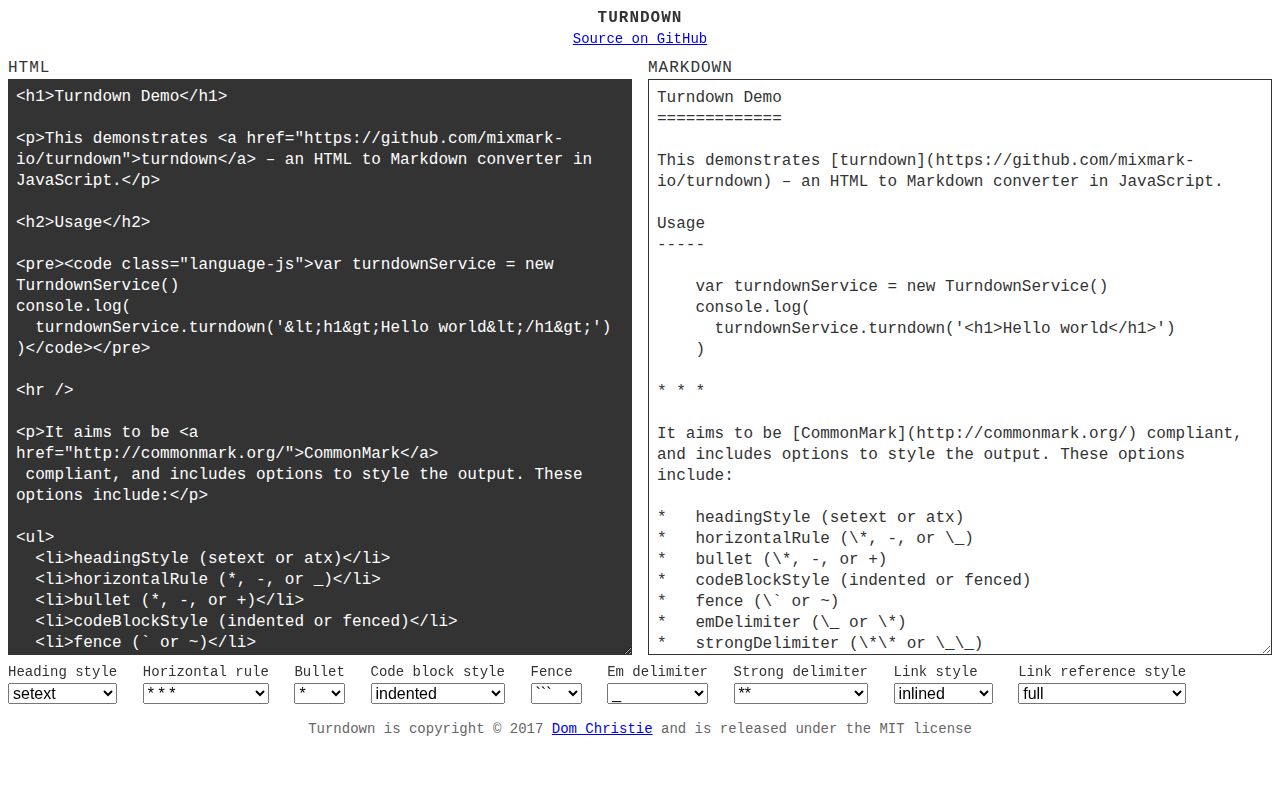Screen dimensions: 1280x800
Task: Open the Dom Christie link
Action: [602, 729]
